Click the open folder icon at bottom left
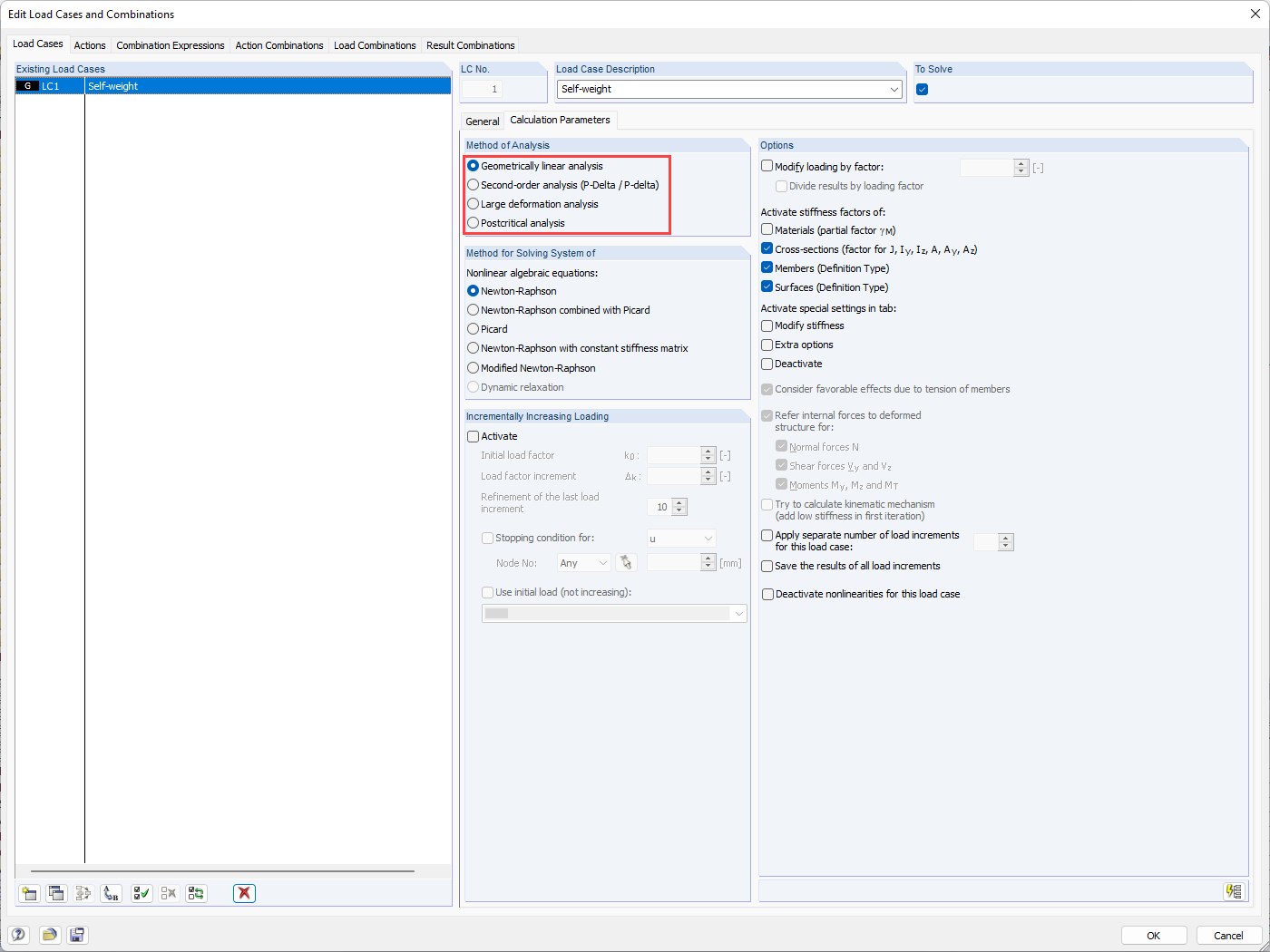 pyautogui.click(x=50, y=935)
